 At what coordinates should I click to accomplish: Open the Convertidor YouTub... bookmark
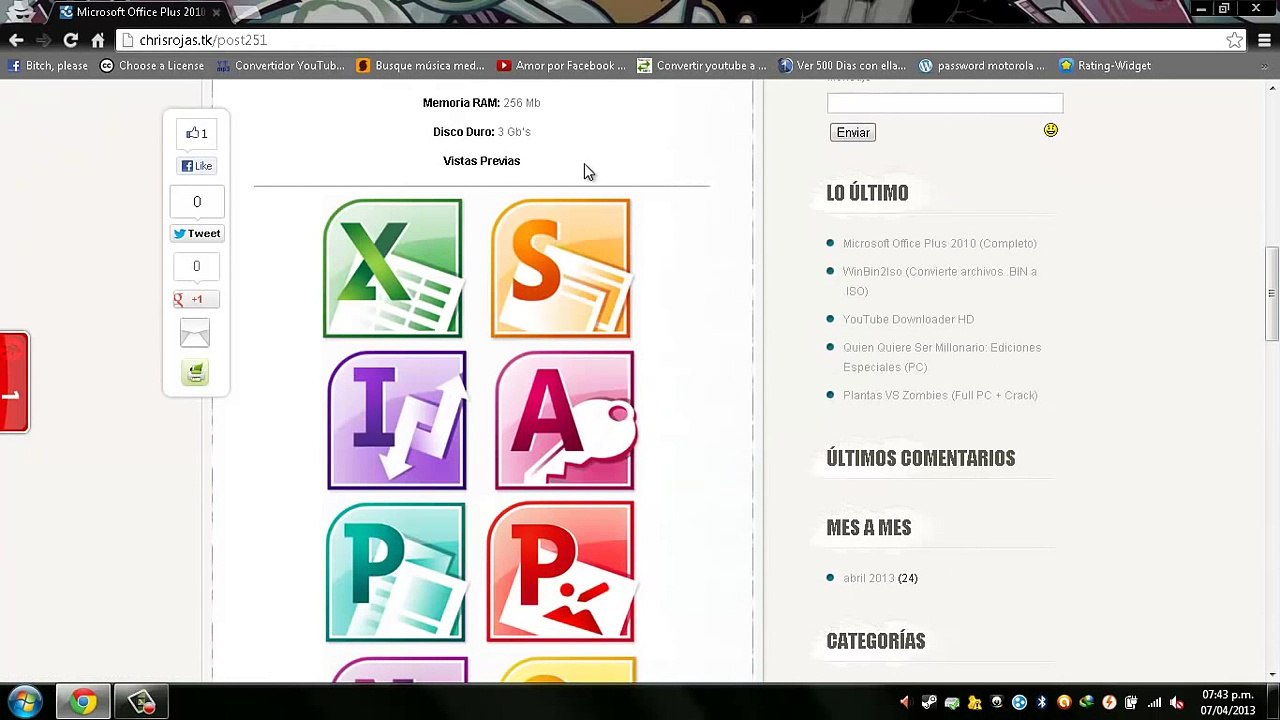(280, 66)
